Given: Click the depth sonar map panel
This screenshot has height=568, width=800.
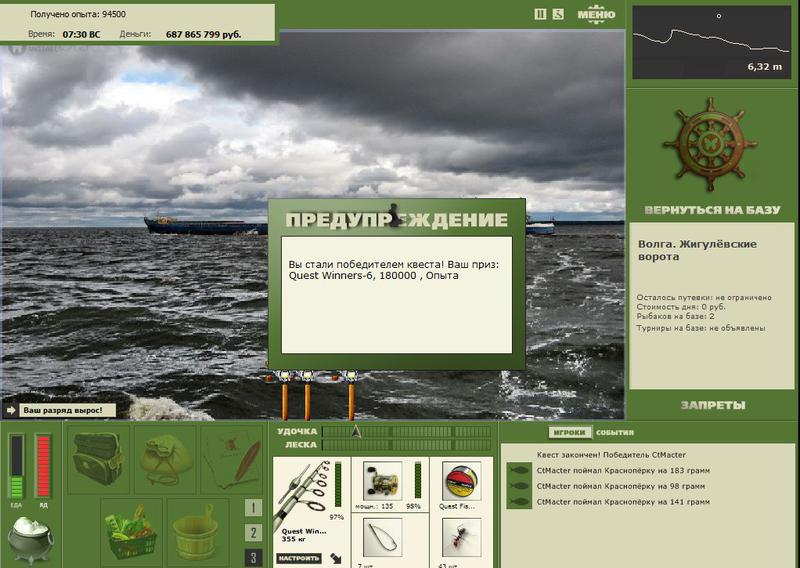Looking at the screenshot, I should 712,42.
